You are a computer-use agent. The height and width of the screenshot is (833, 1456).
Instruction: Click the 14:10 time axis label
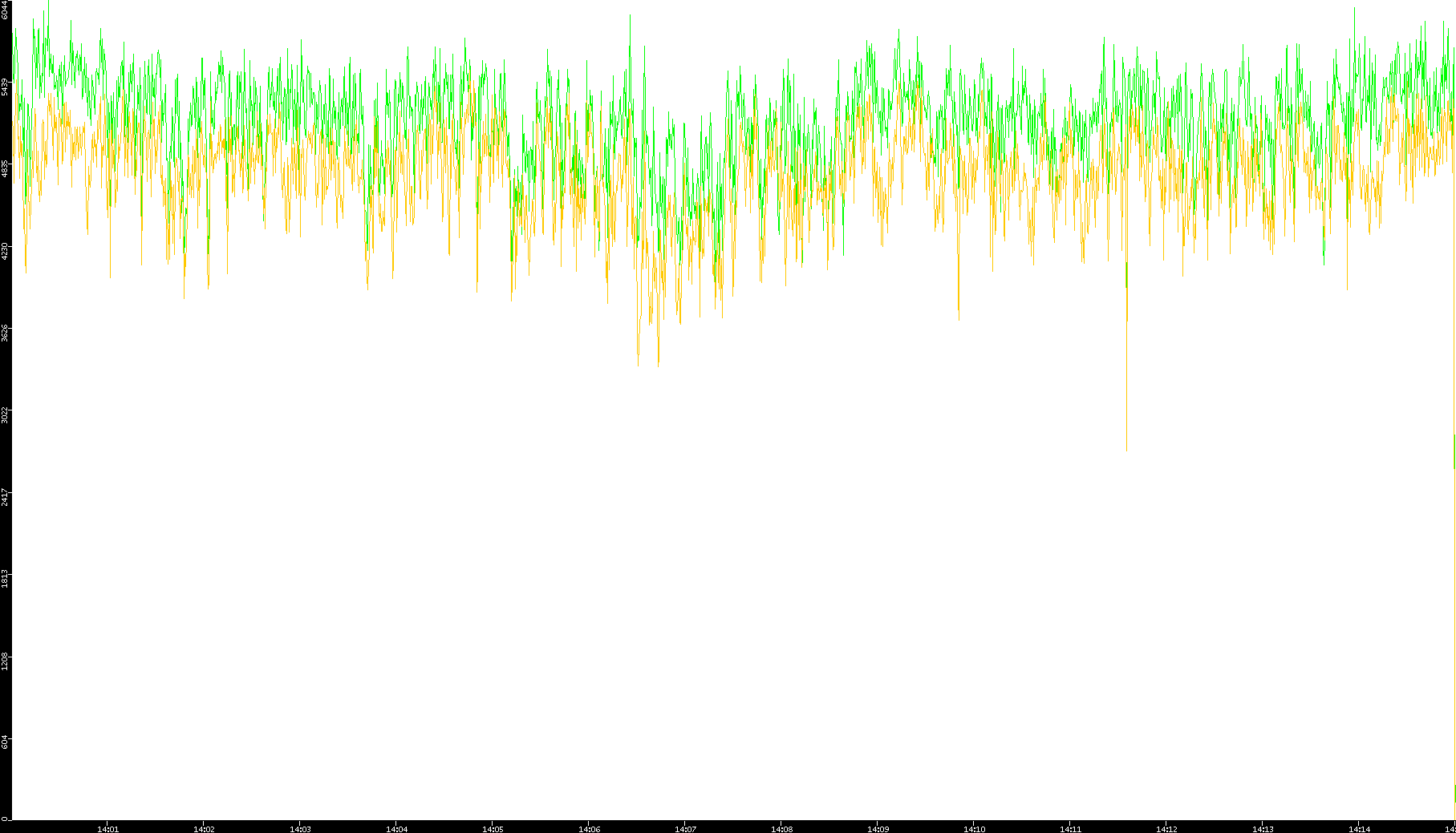[x=974, y=828]
